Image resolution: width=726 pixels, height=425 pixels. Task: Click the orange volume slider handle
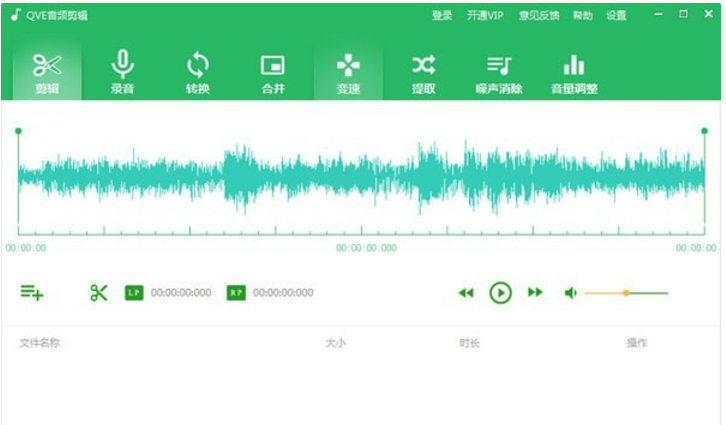point(626,293)
